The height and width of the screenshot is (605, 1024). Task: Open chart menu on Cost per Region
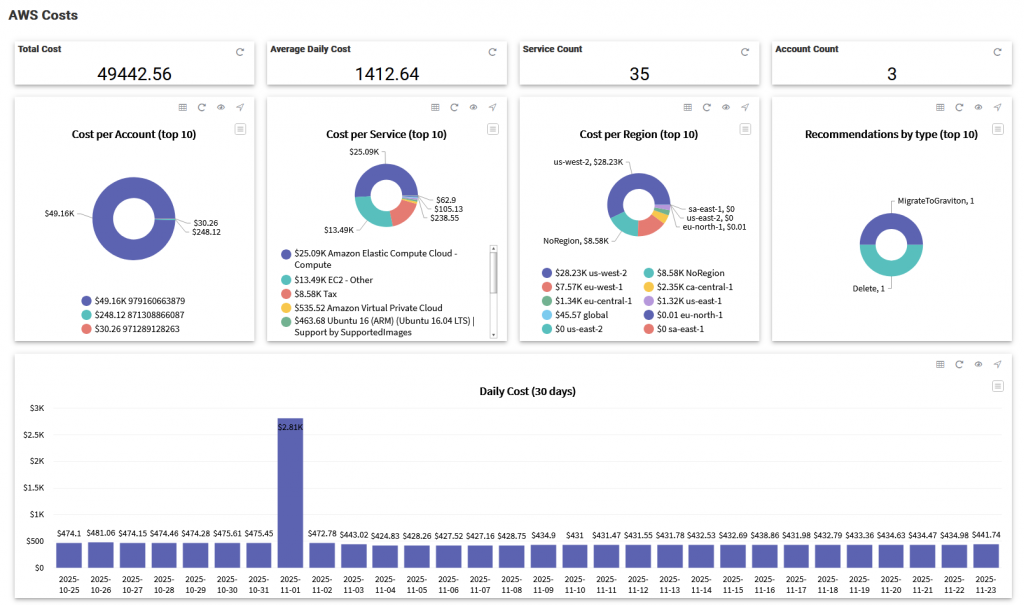[x=745, y=129]
